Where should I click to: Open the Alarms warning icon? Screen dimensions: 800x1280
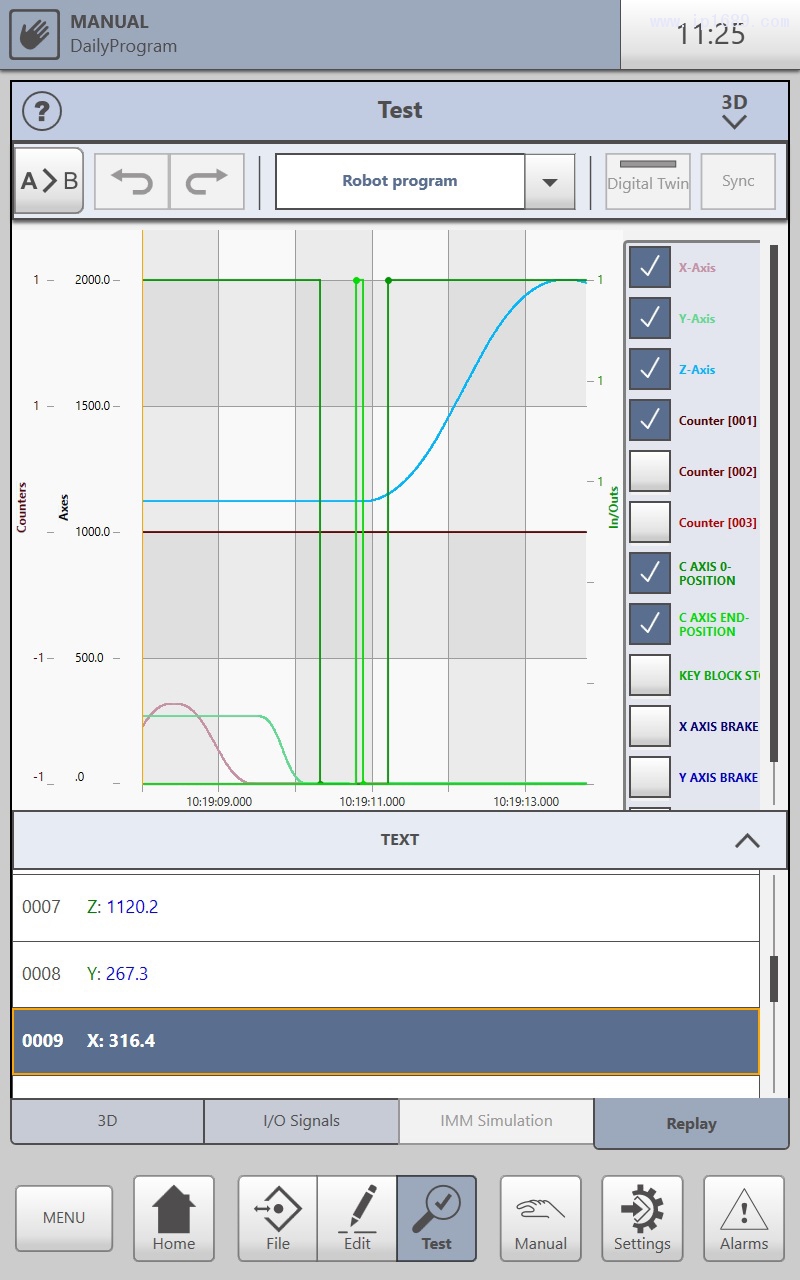pyautogui.click(x=744, y=1217)
